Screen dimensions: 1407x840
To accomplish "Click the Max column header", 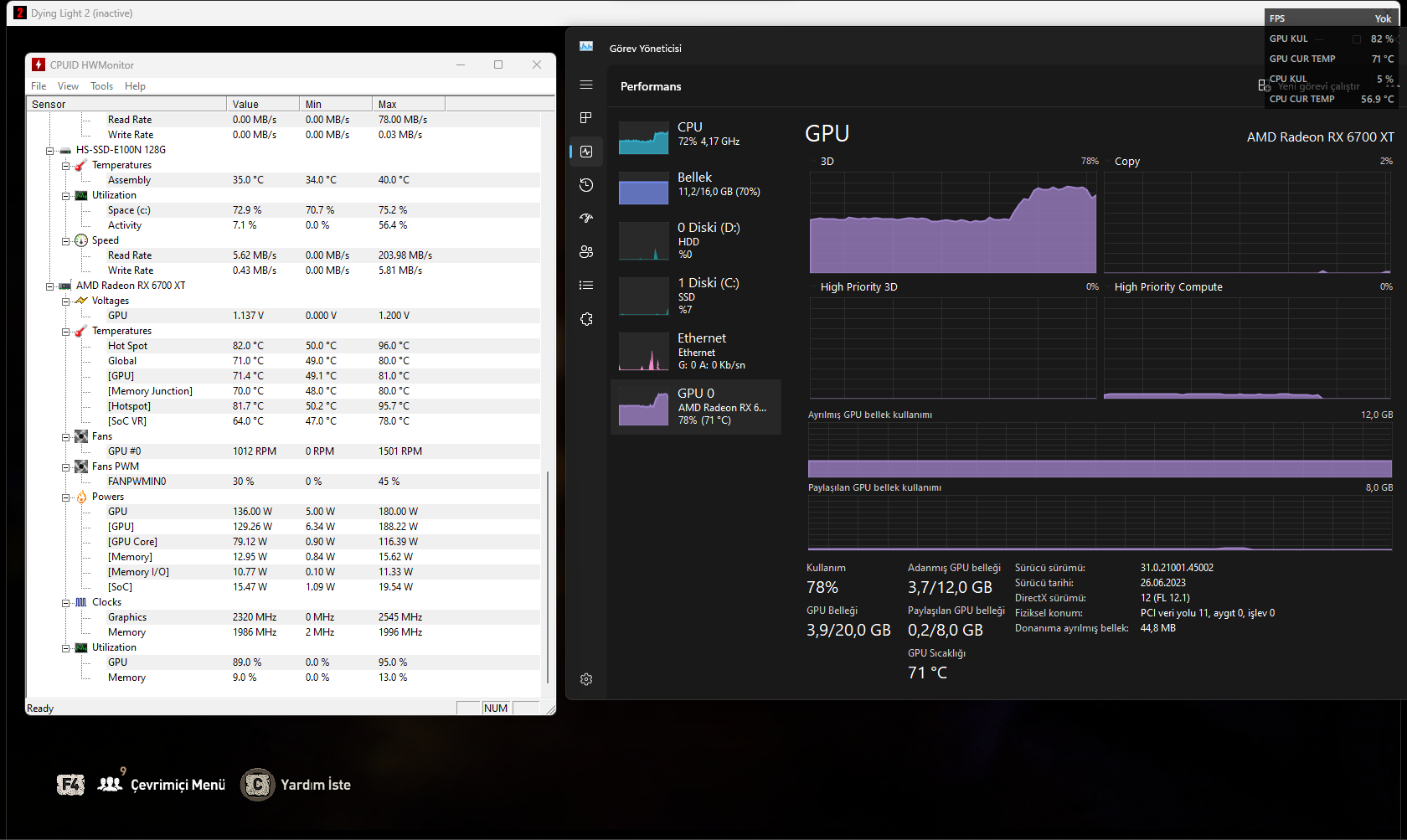I will point(409,104).
